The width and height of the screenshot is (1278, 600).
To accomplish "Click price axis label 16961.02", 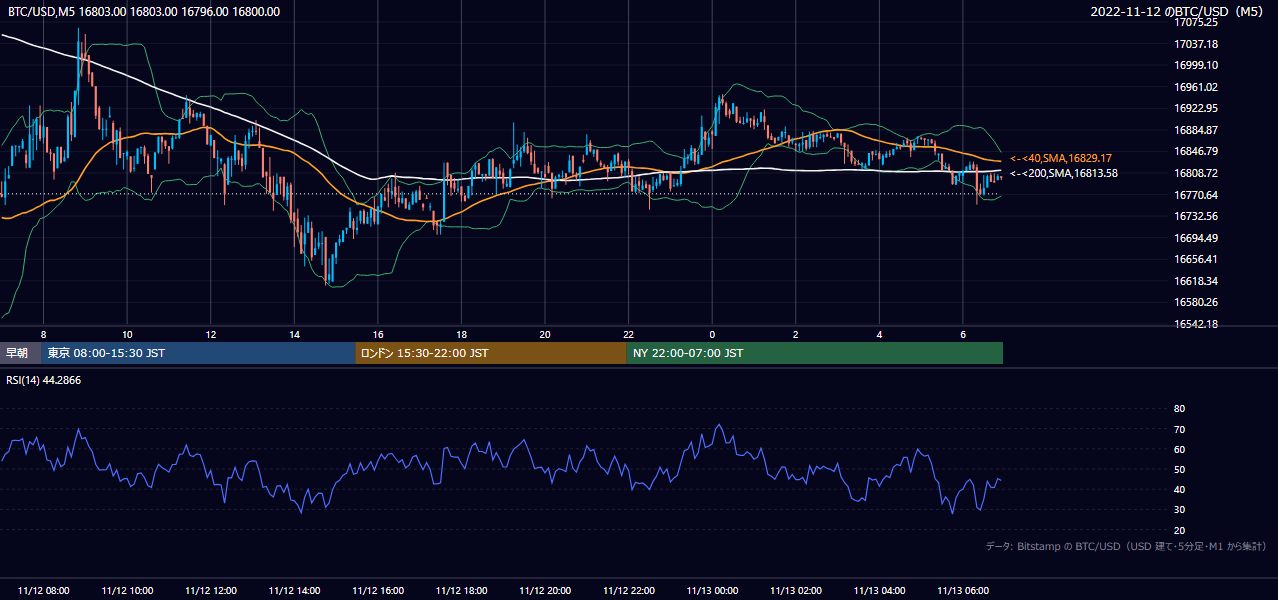I will (x=1195, y=87).
